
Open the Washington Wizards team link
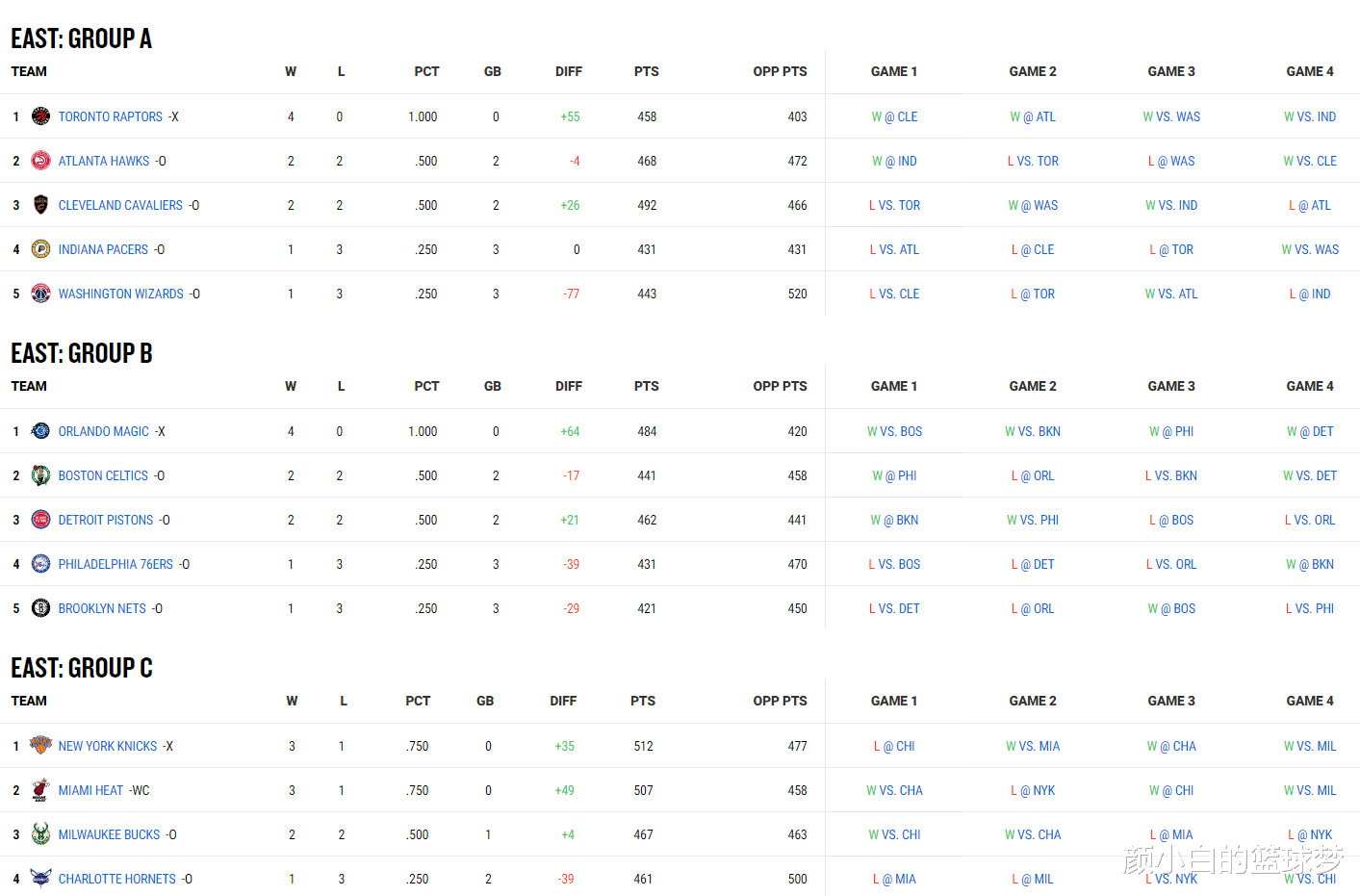[x=121, y=294]
